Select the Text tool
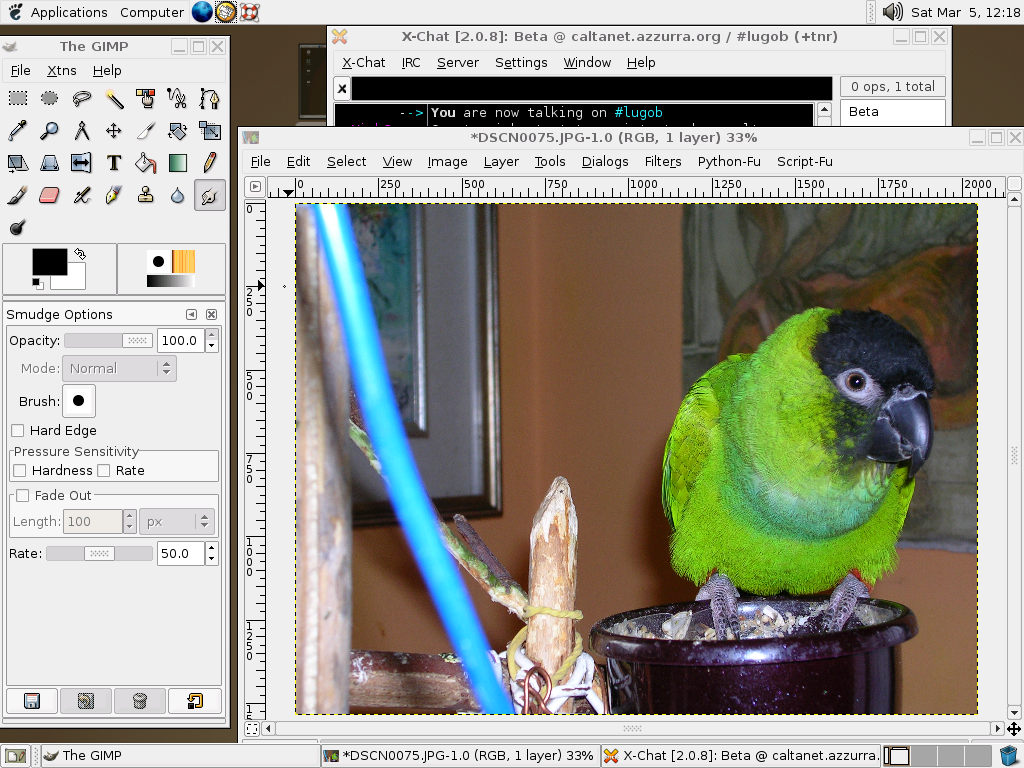Image resolution: width=1024 pixels, height=768 pixels. coord(114,163)
